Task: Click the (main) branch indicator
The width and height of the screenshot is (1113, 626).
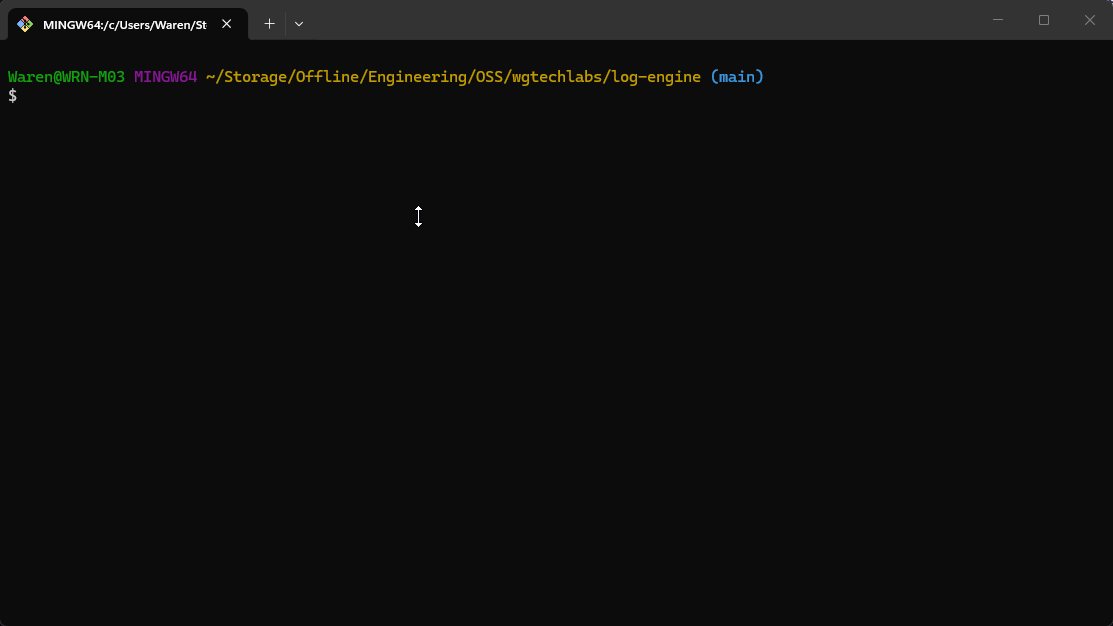Action: (737, 77)
